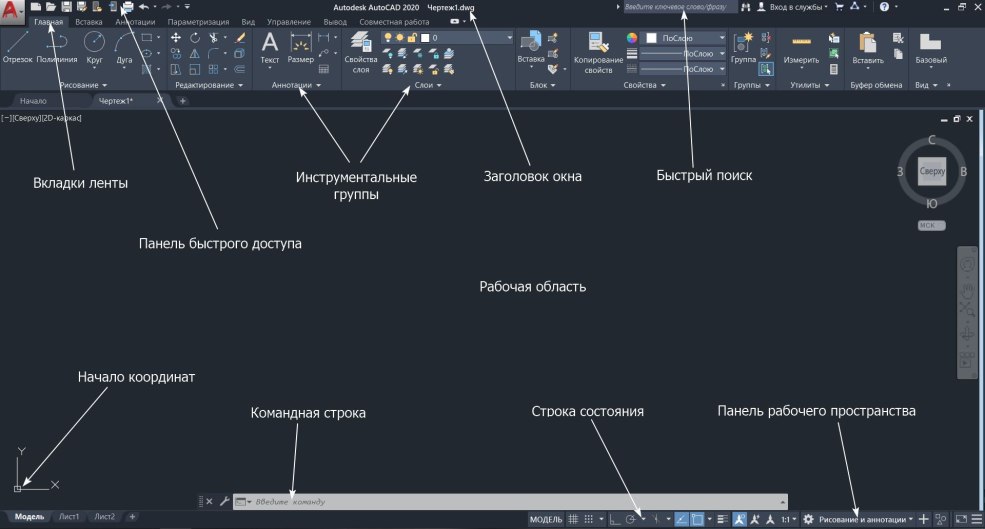
Task: Toggle ortho mode in status bar
Action: pyautogui.click(x=615, y=519)
